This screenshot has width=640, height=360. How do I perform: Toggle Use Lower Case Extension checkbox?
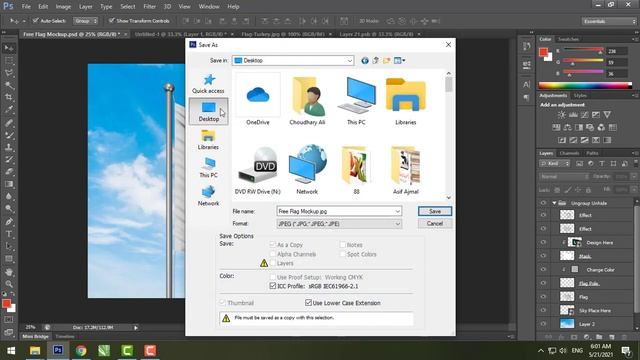coord(308,302)
